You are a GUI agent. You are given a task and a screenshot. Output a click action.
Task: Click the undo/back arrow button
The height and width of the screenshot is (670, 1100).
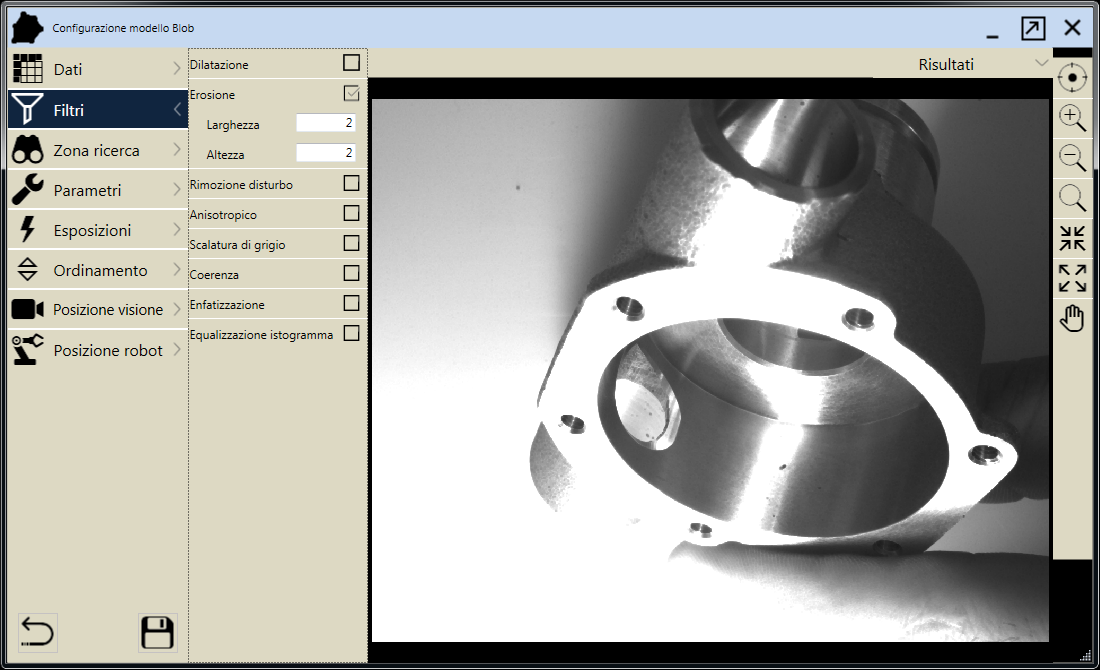point(36,632)
